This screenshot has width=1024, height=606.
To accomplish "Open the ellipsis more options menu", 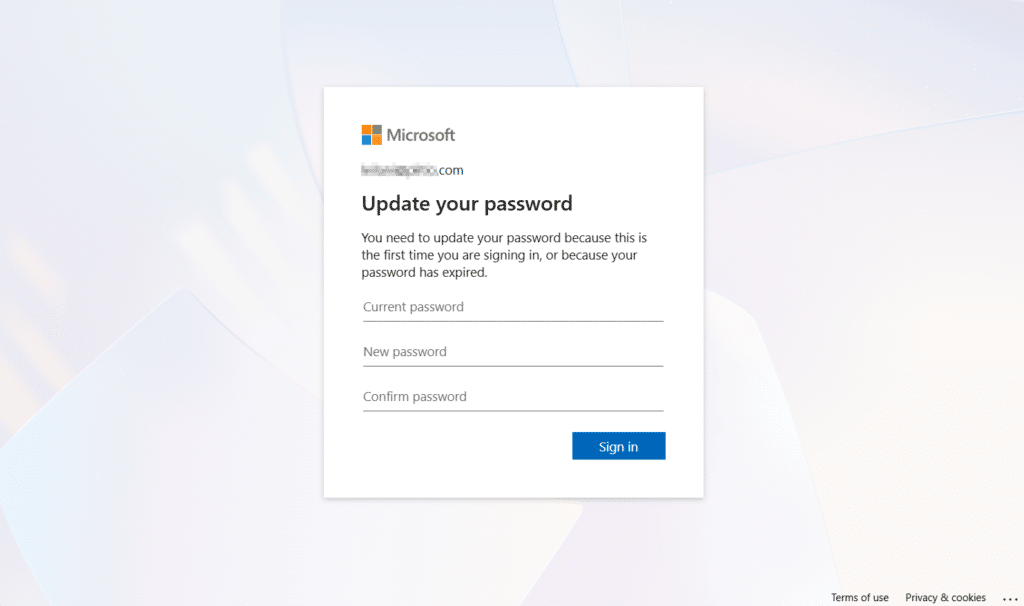I will pos(1009,598).
